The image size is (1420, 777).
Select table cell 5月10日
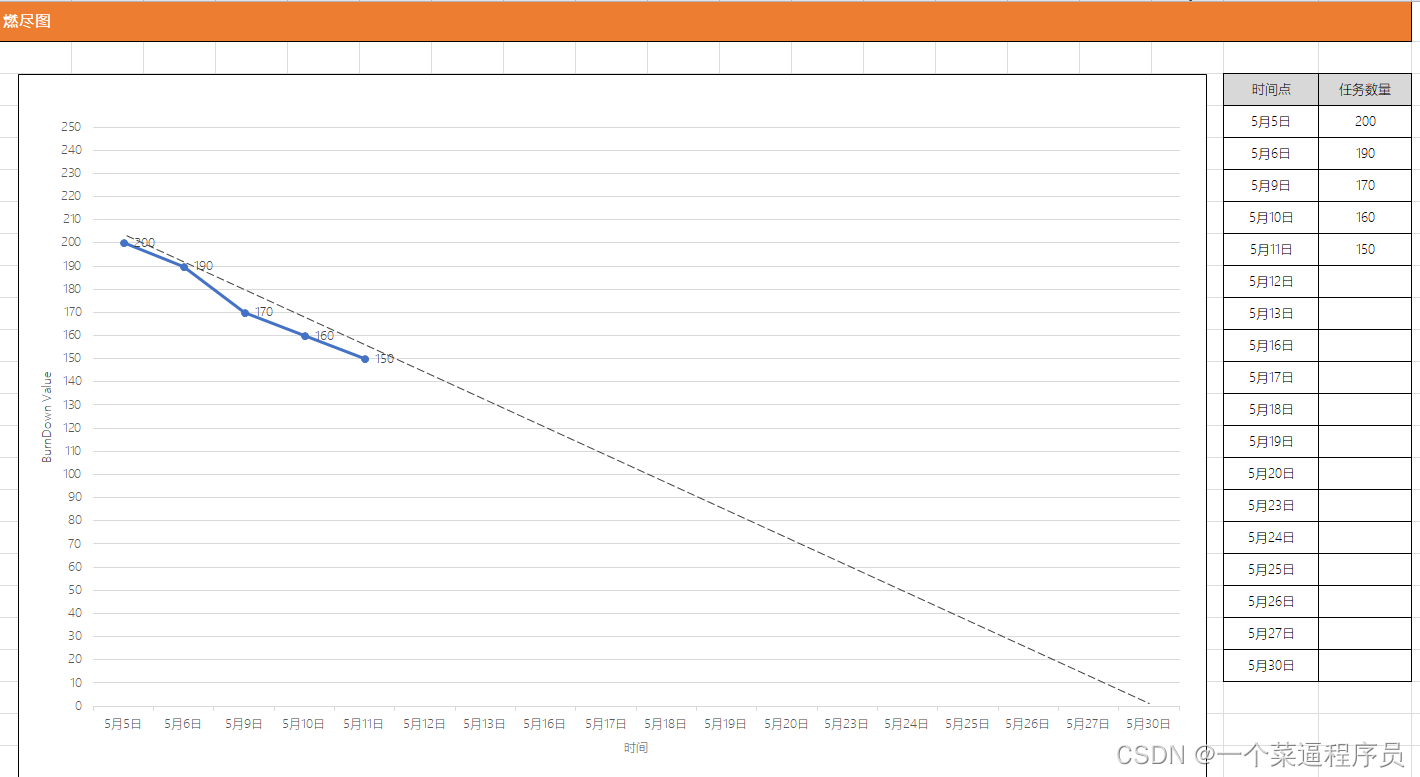1271,217
